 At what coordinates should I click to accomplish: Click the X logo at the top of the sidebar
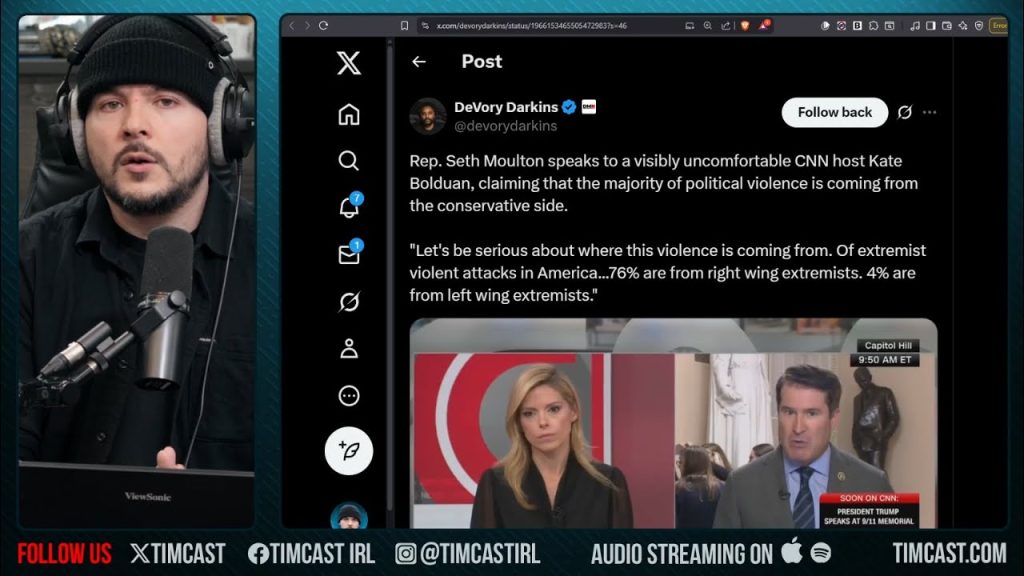[x=348, y=64]
